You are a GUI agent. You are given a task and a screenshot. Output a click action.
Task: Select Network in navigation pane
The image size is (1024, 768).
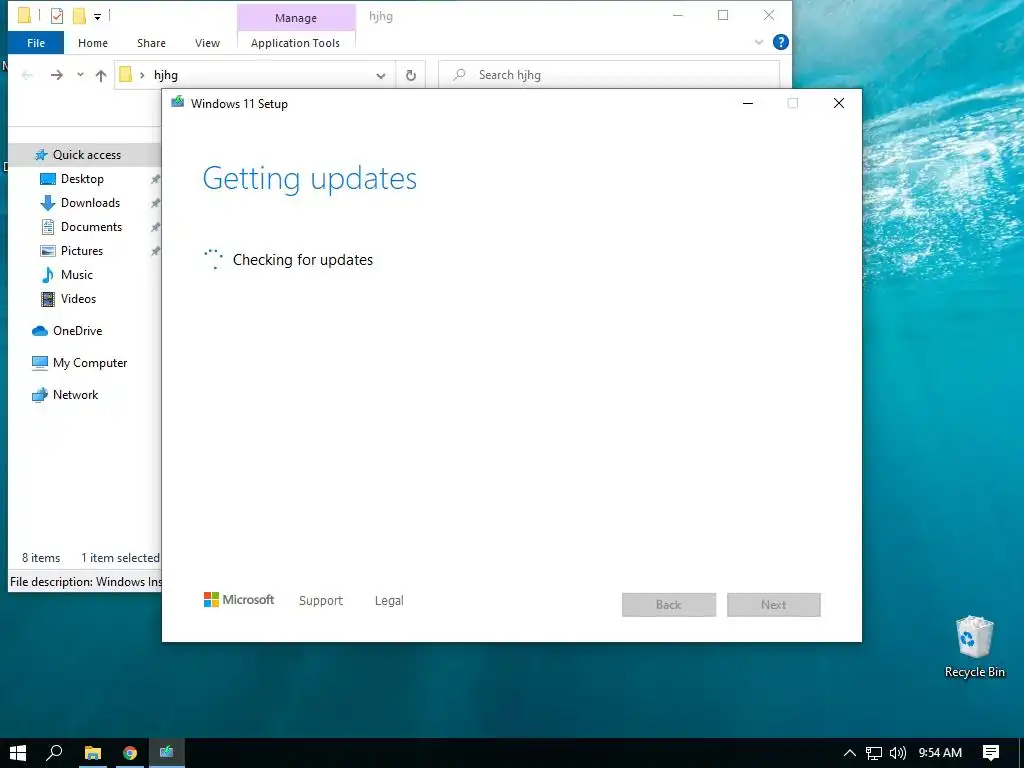75,395
